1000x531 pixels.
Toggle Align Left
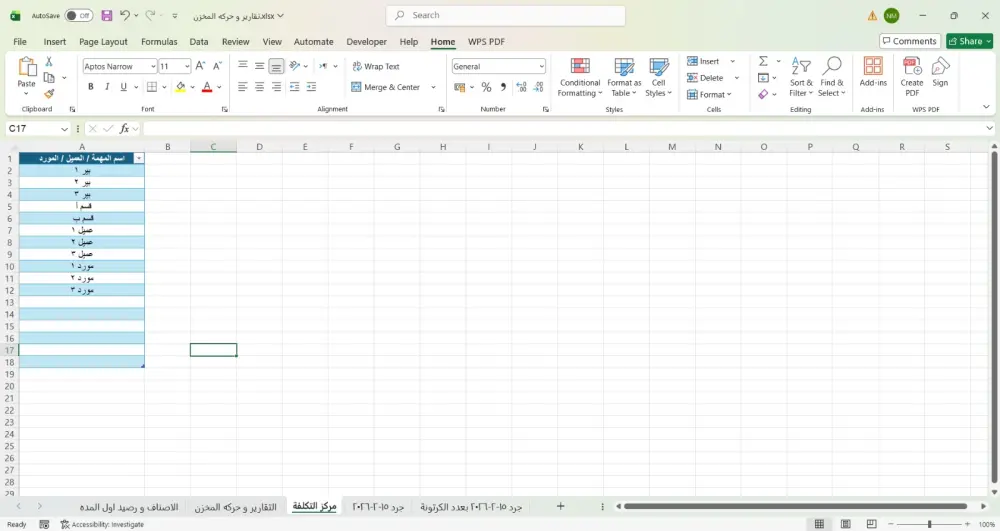point(242,87)
